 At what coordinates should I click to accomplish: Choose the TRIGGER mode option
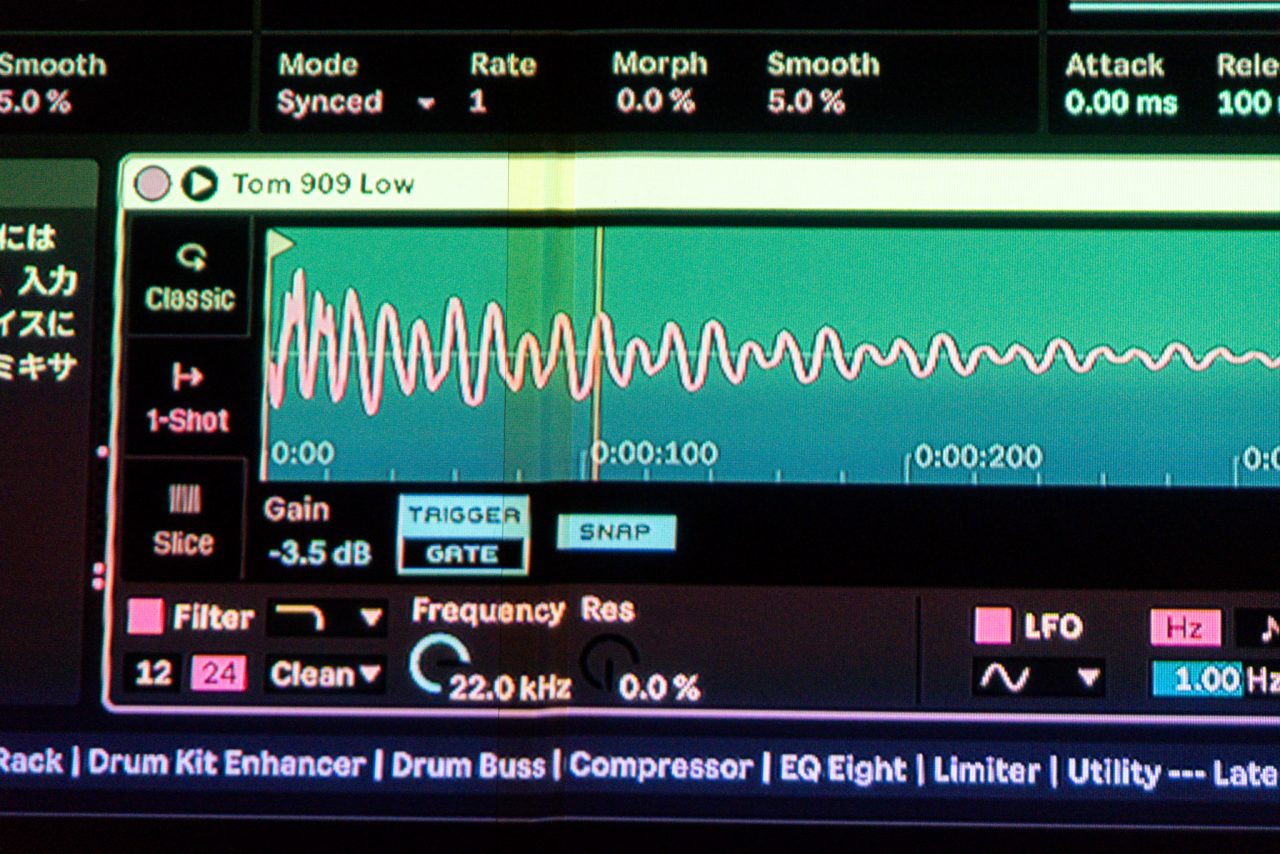[x=463, y=517]
